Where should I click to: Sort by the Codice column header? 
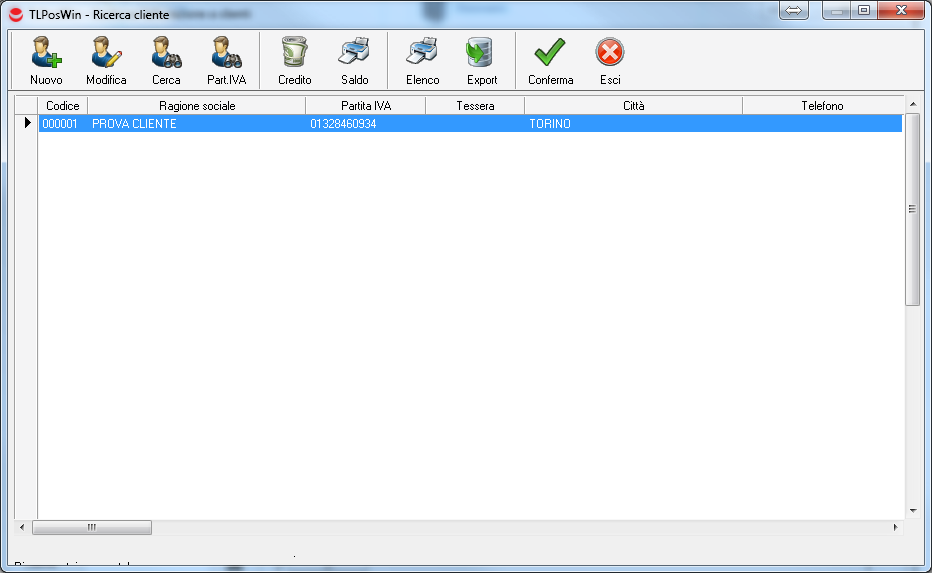tap(63, 106)
